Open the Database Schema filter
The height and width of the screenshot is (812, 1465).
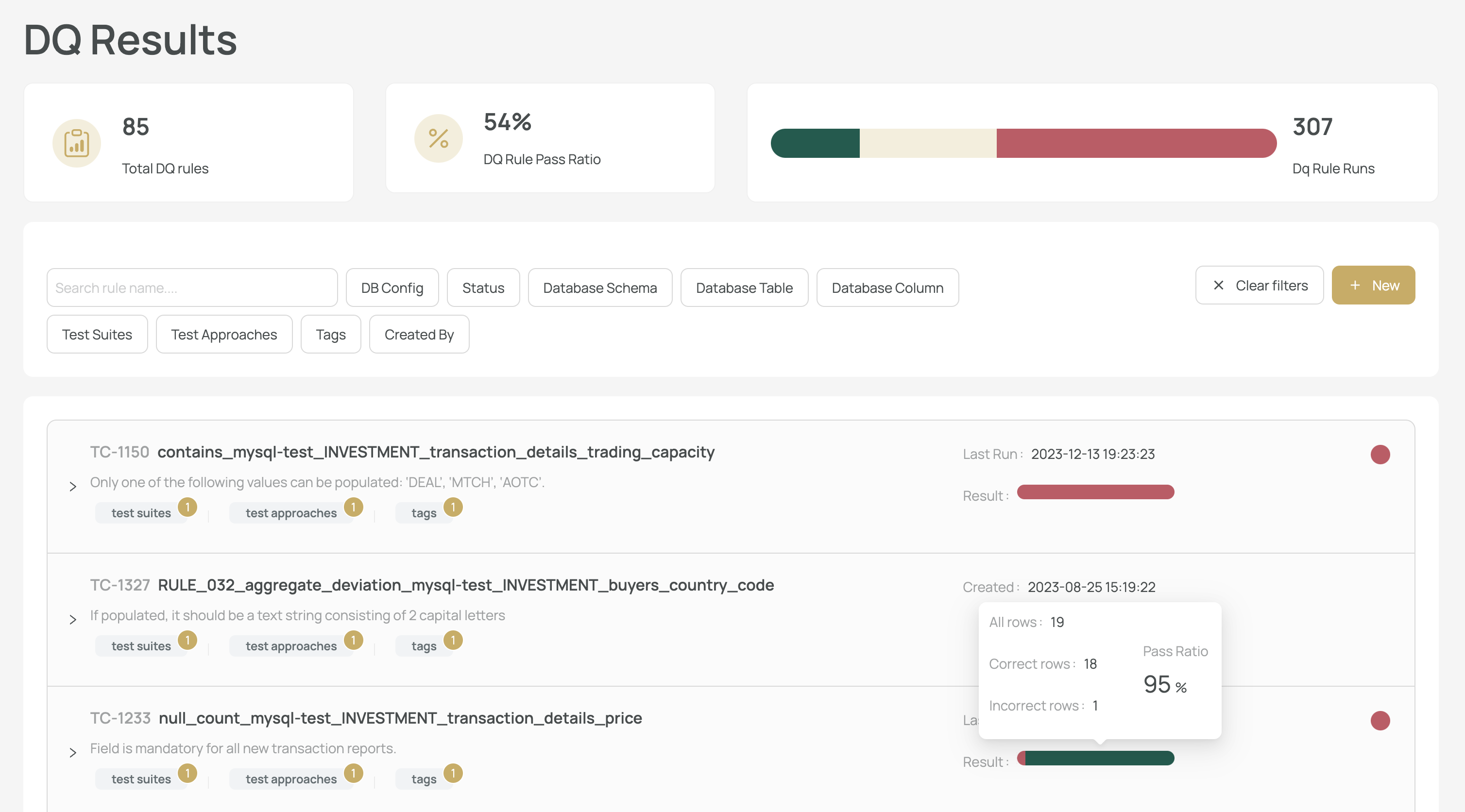click(600, 288)
